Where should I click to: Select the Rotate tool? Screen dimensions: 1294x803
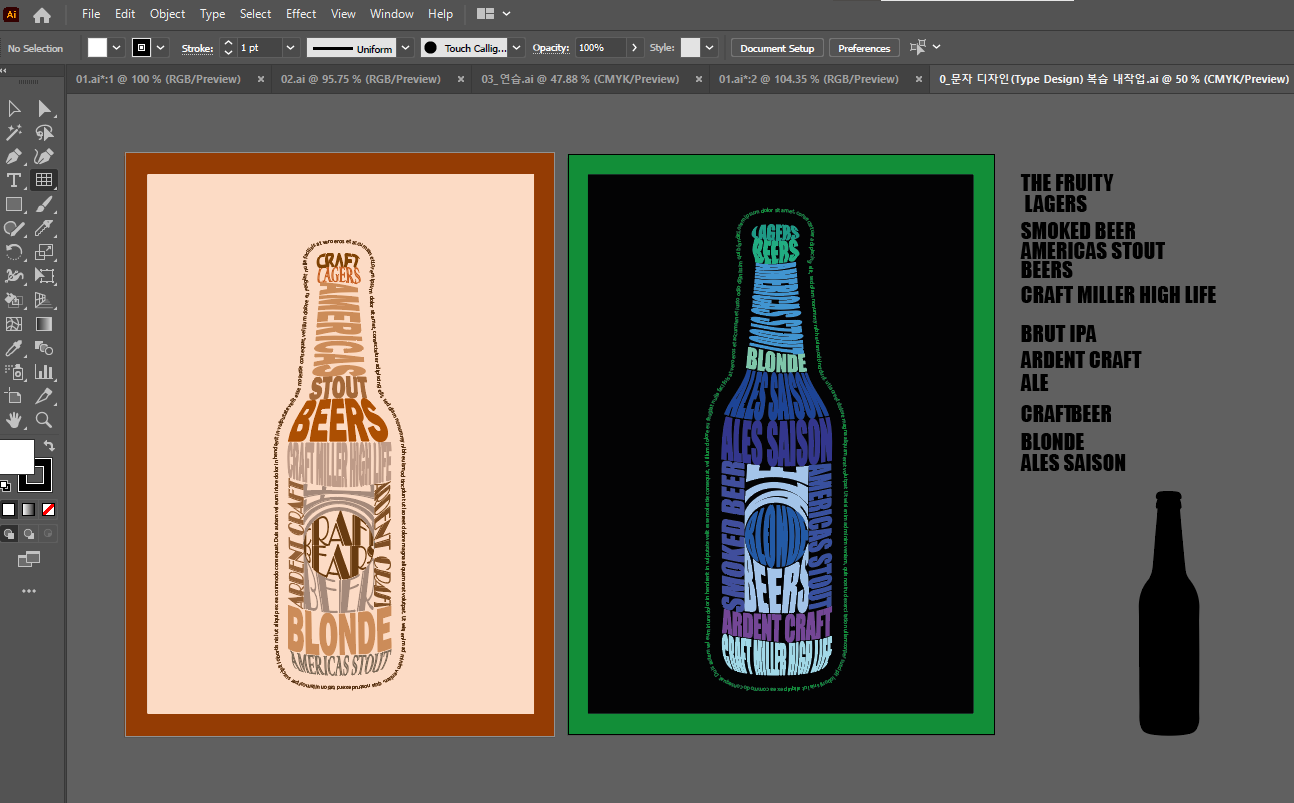tap(14, 252)
